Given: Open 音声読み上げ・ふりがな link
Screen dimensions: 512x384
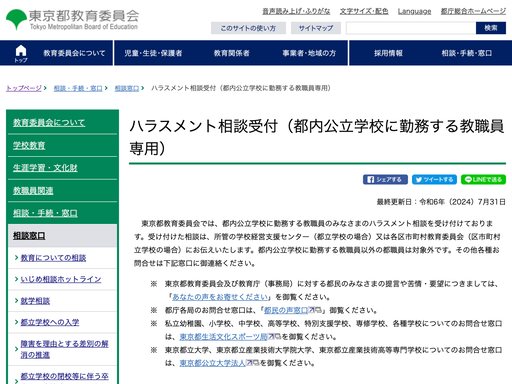Looking at the screenshot, I should coord(296,11).
